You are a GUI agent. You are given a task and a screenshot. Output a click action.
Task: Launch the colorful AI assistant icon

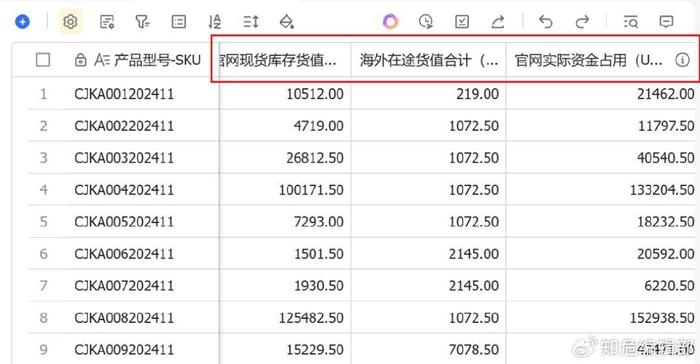pos(390,21)
